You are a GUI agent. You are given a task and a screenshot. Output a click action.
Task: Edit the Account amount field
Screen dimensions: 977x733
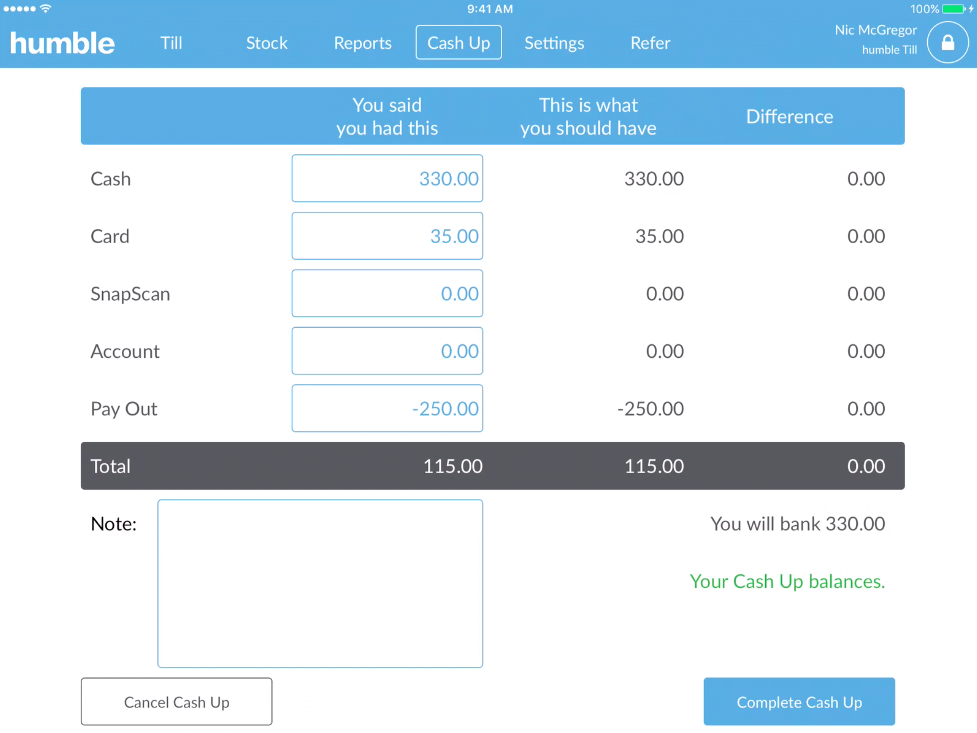387,351
